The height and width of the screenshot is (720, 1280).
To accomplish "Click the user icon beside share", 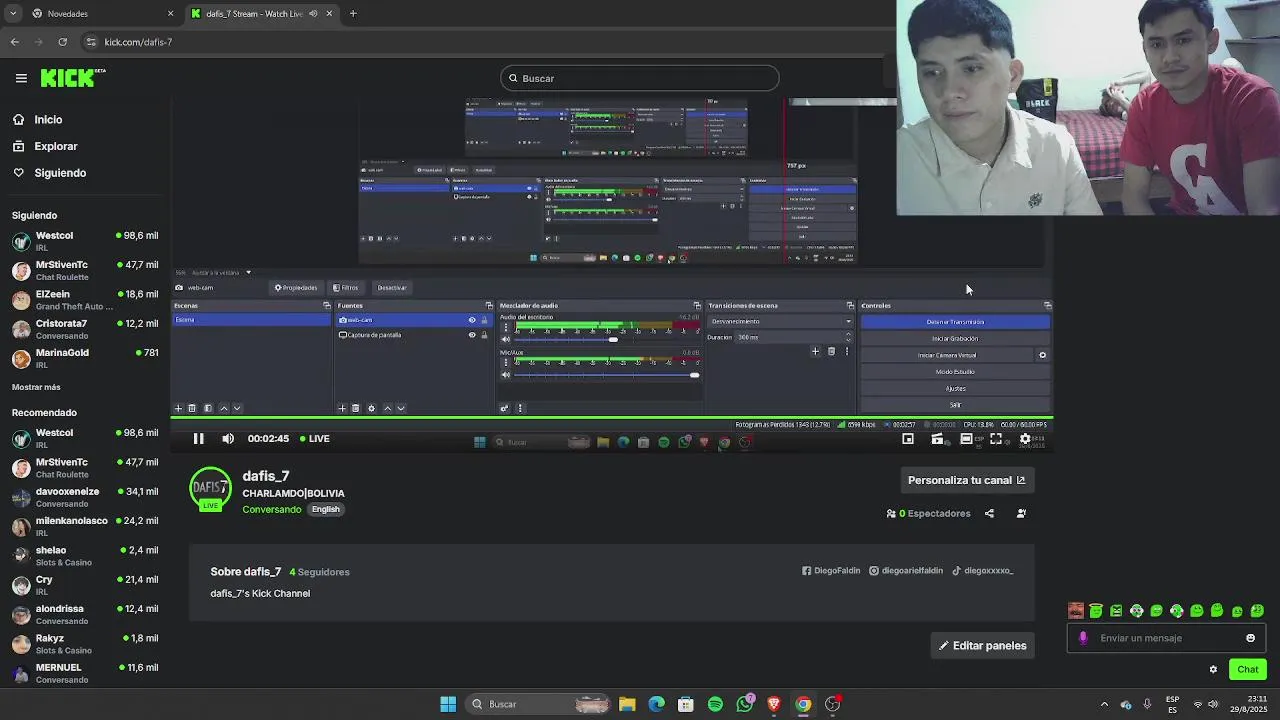I will tap(1021, 514).
